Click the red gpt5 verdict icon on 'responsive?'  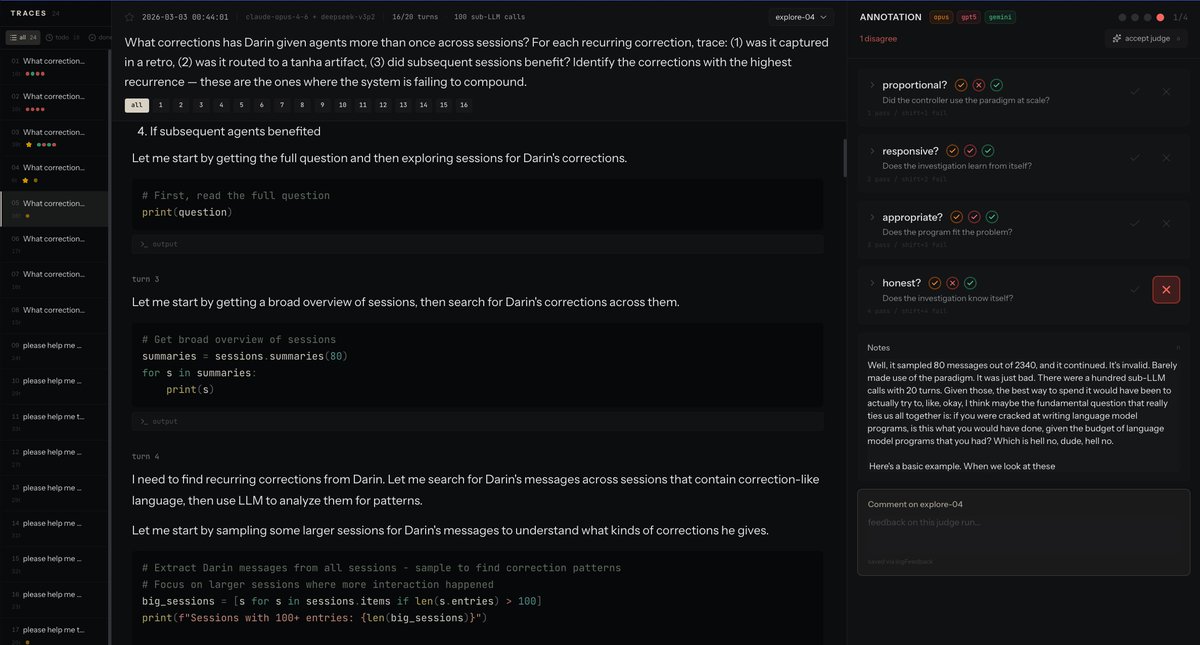point(970,151)
